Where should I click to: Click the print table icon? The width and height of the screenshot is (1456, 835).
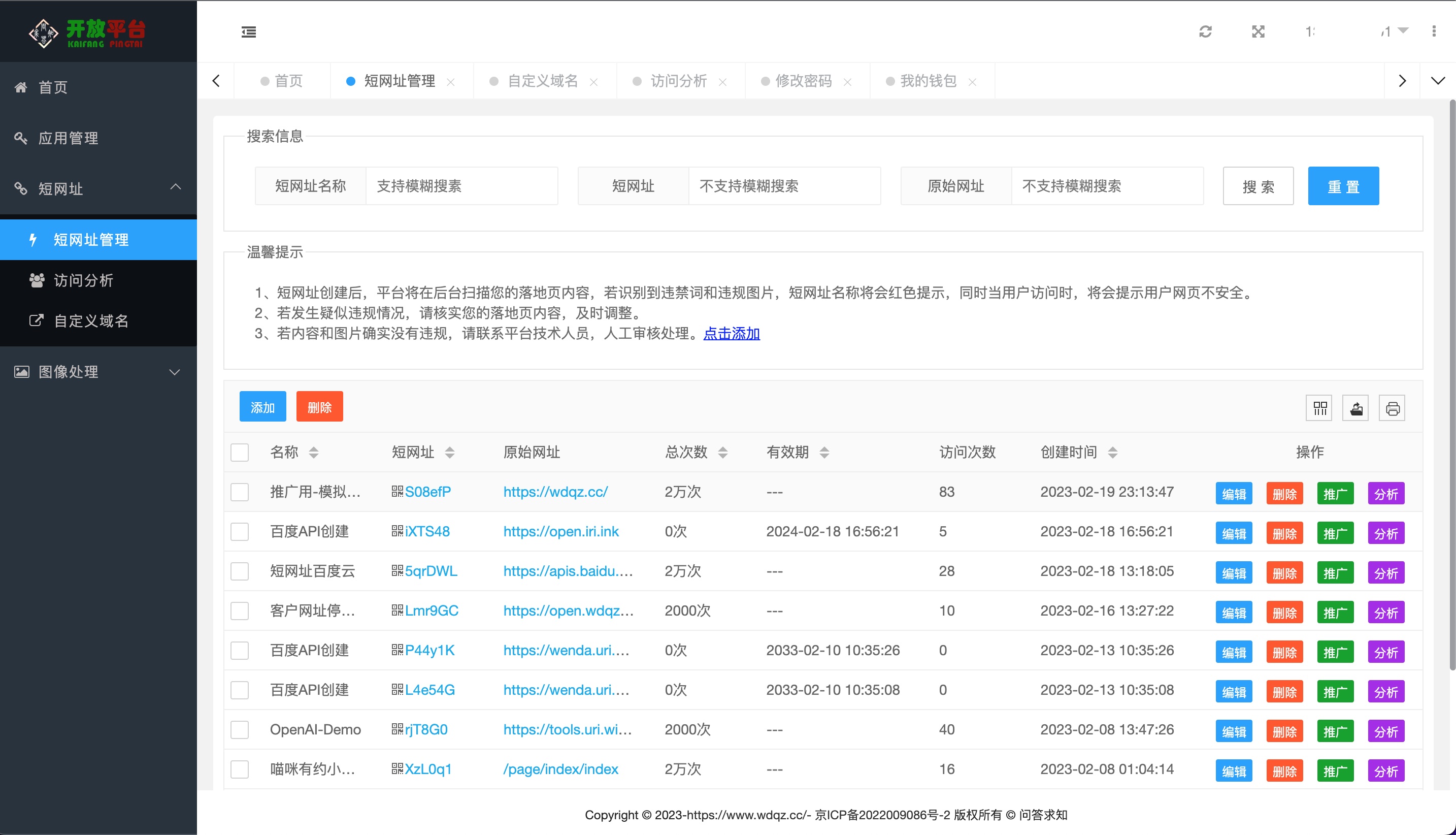pos(1393,408)
